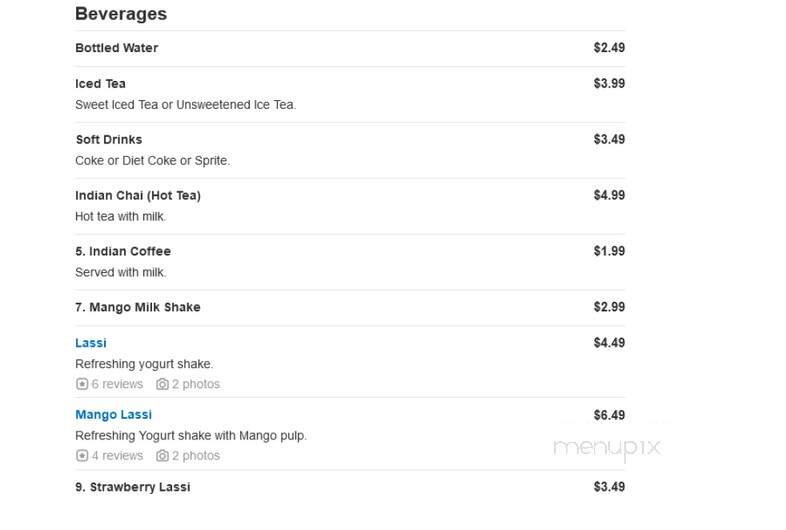This screenshot has width=786, height=530.
Task: Select the 5. Indian Coffee item
Action: coord(123,251)
